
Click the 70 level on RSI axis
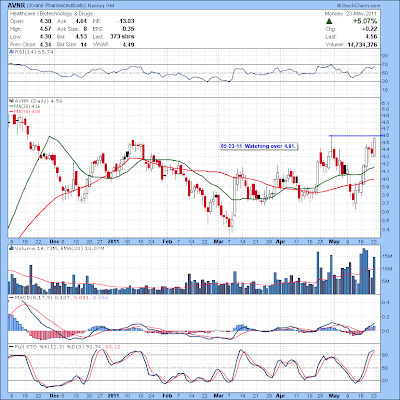[385, 64]
